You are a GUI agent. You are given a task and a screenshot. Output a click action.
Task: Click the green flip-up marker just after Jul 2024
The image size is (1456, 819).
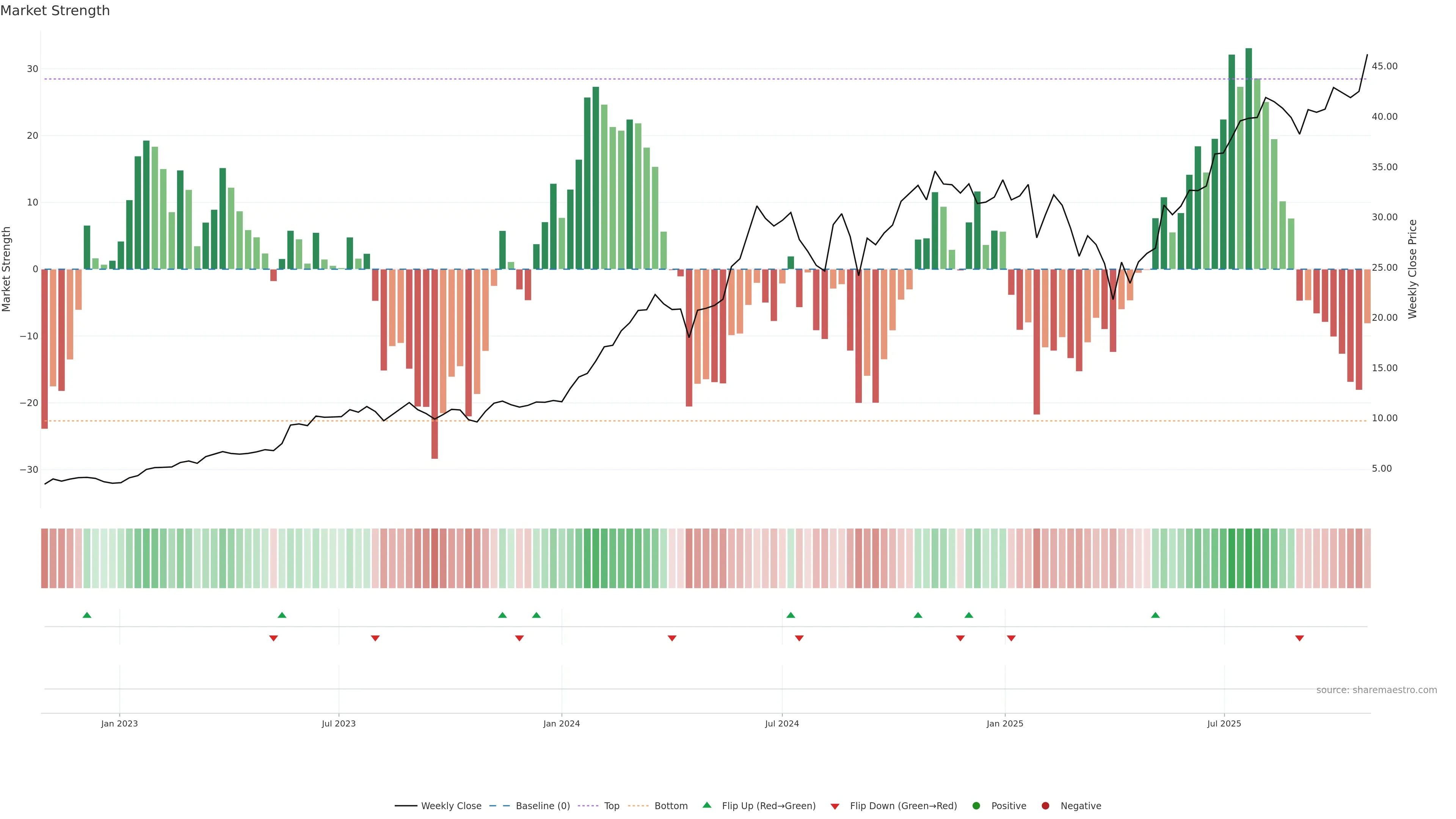pos(791,615)
